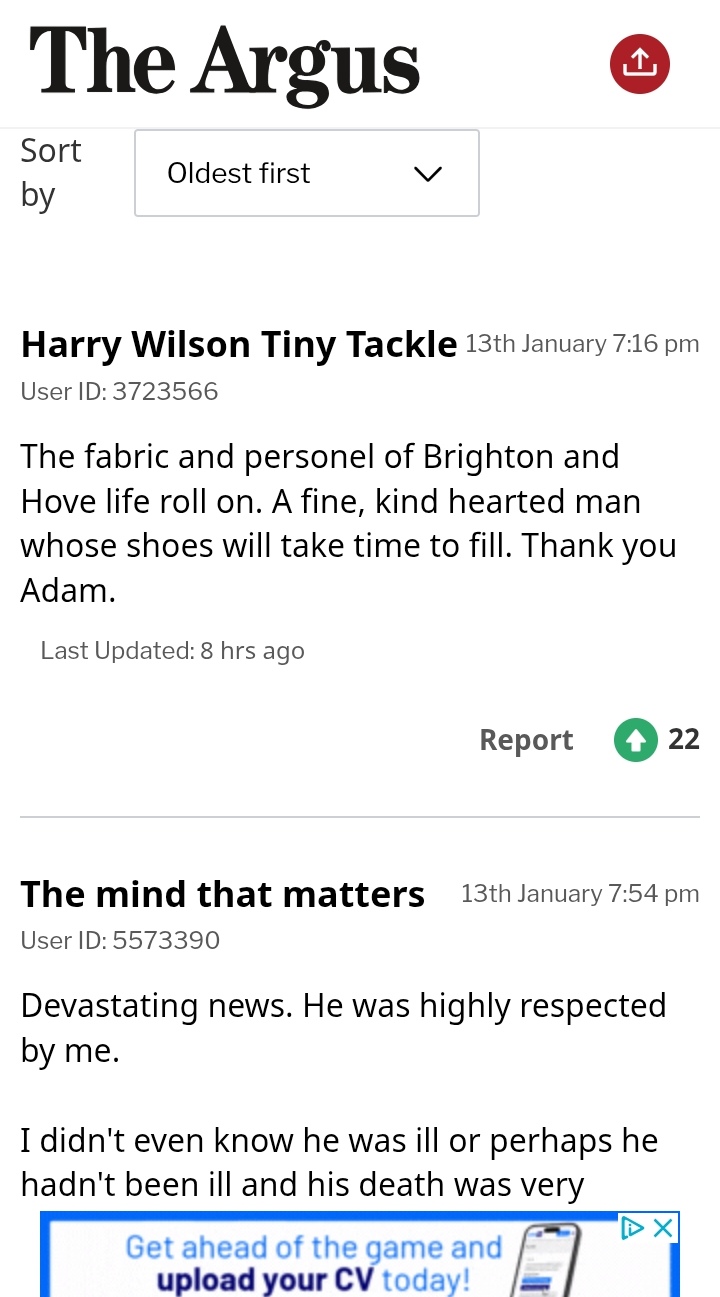Select the 13th January 7:54 pm timestamp
Image resolution: width=720 pixels, height=1297 pixels.
pos(580,894)
